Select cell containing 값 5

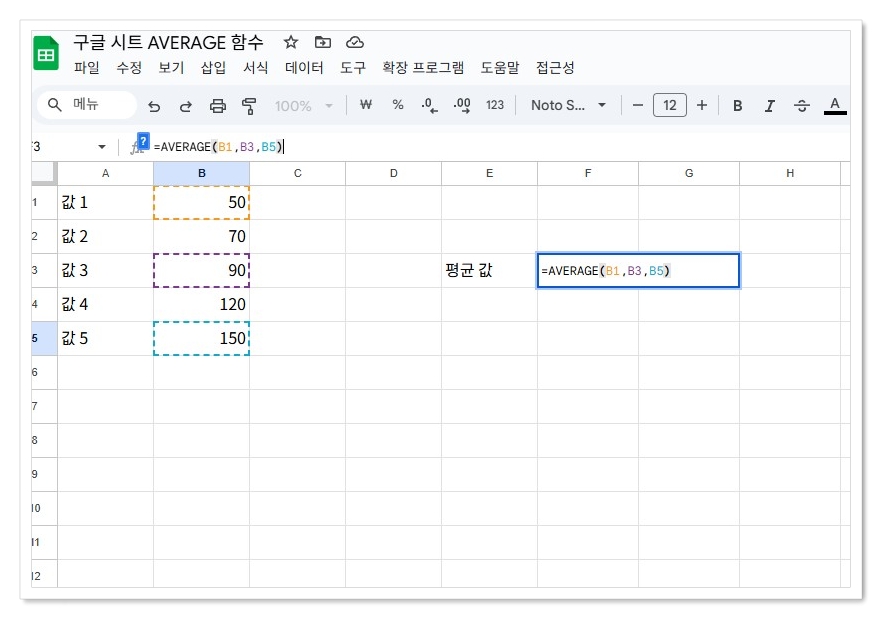(105, 338)
